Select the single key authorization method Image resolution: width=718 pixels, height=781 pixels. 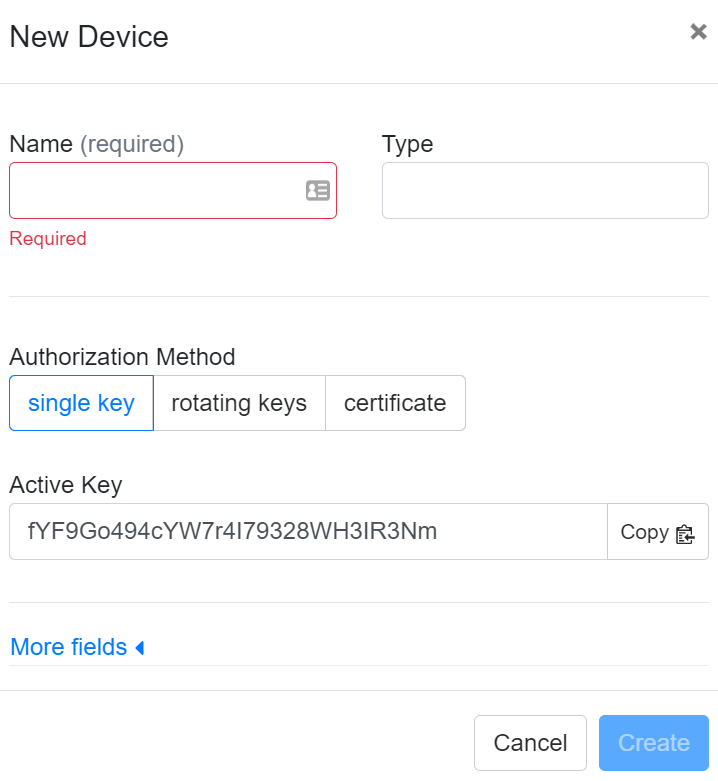[81, 403]
